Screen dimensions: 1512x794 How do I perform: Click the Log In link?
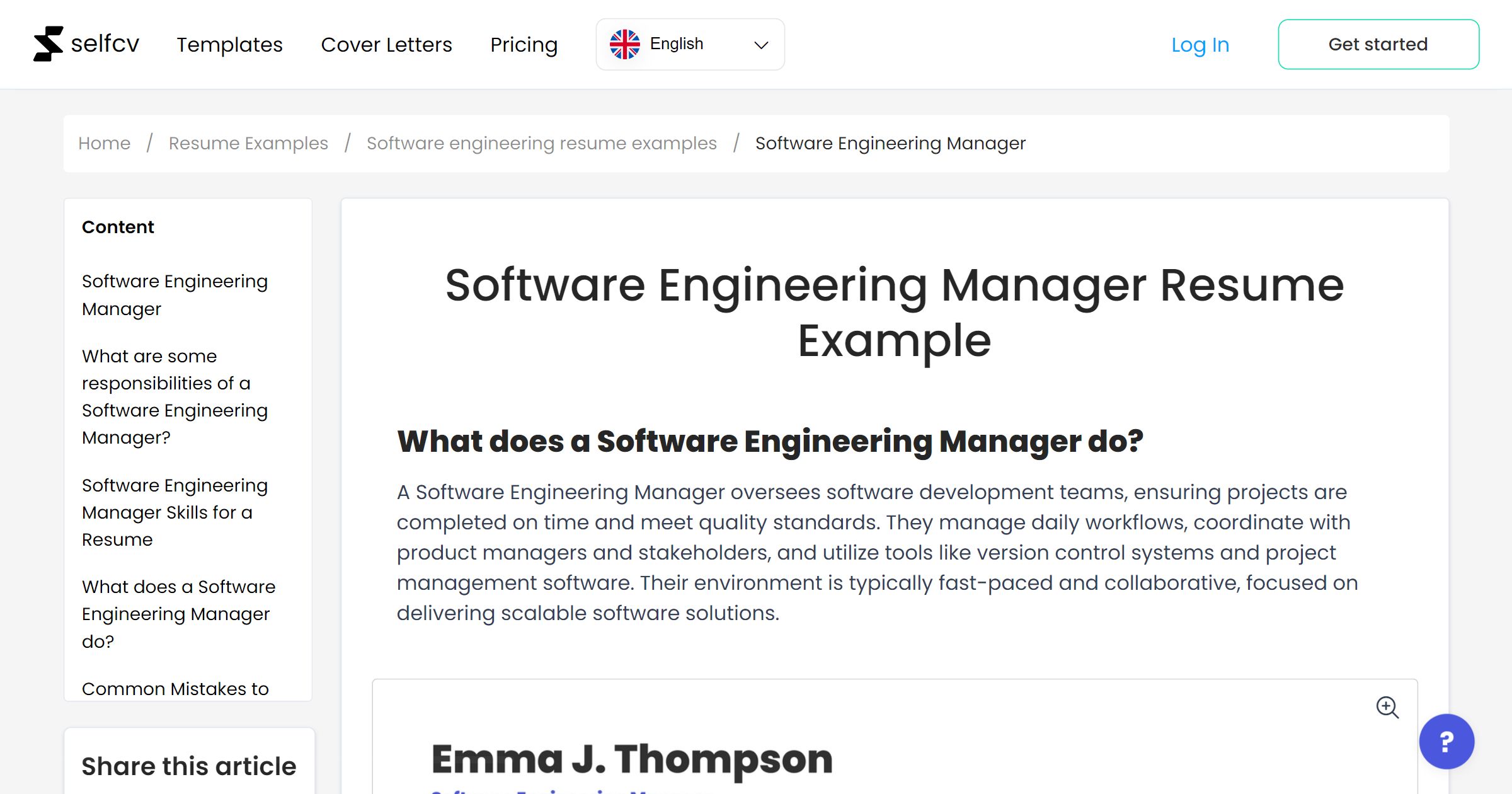[1200, 45]
